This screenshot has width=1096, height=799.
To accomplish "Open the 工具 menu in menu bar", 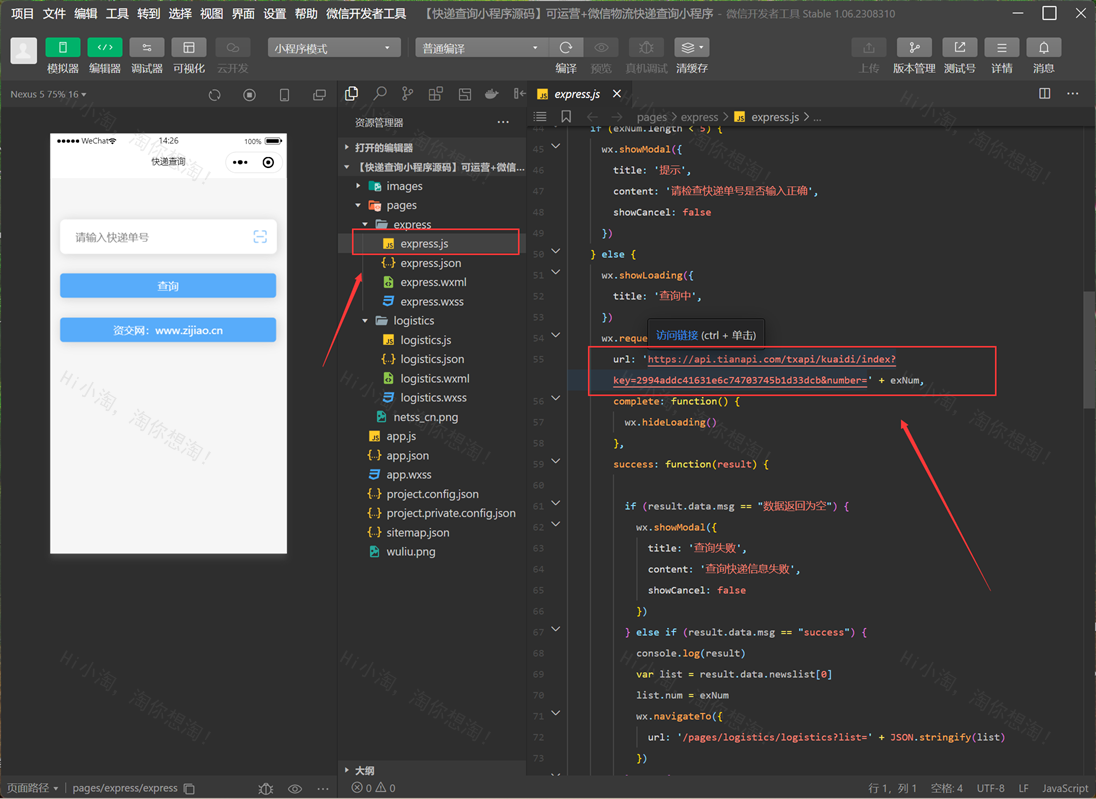I will point(117,14).
